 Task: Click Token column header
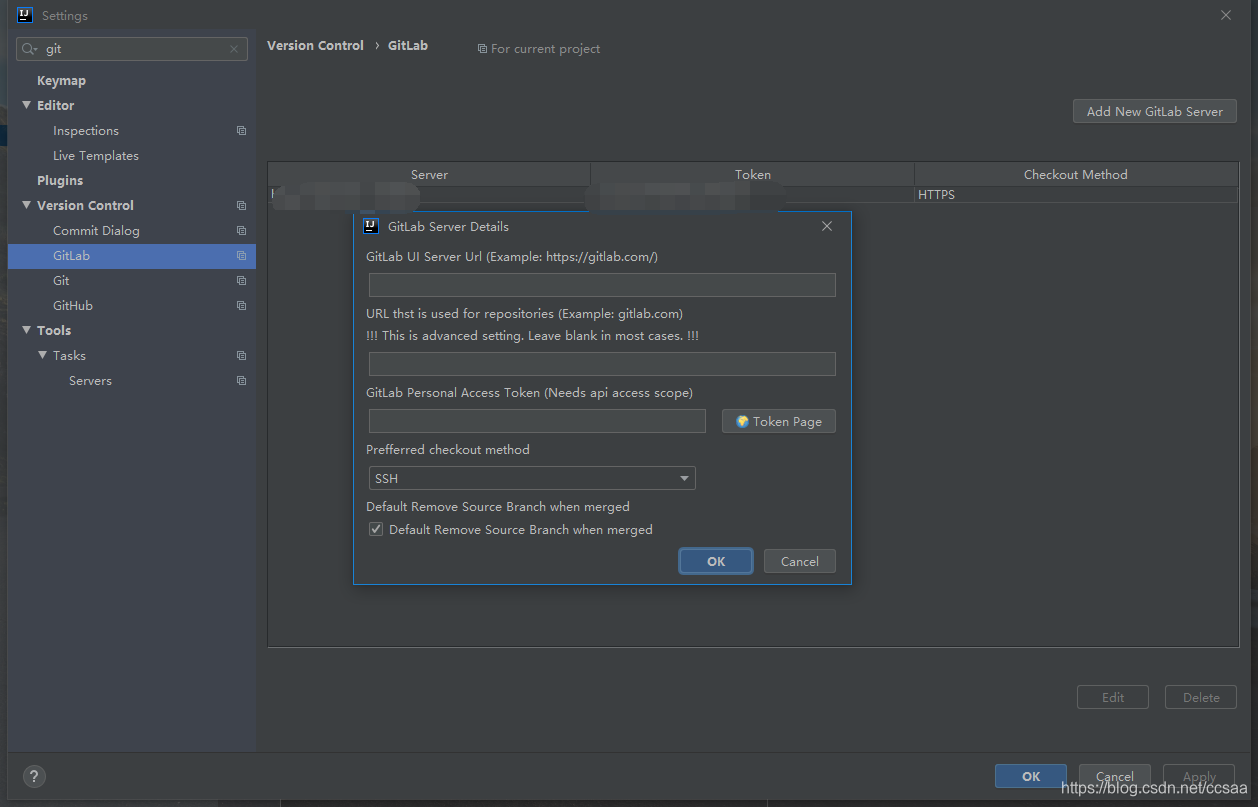point(753,174)
